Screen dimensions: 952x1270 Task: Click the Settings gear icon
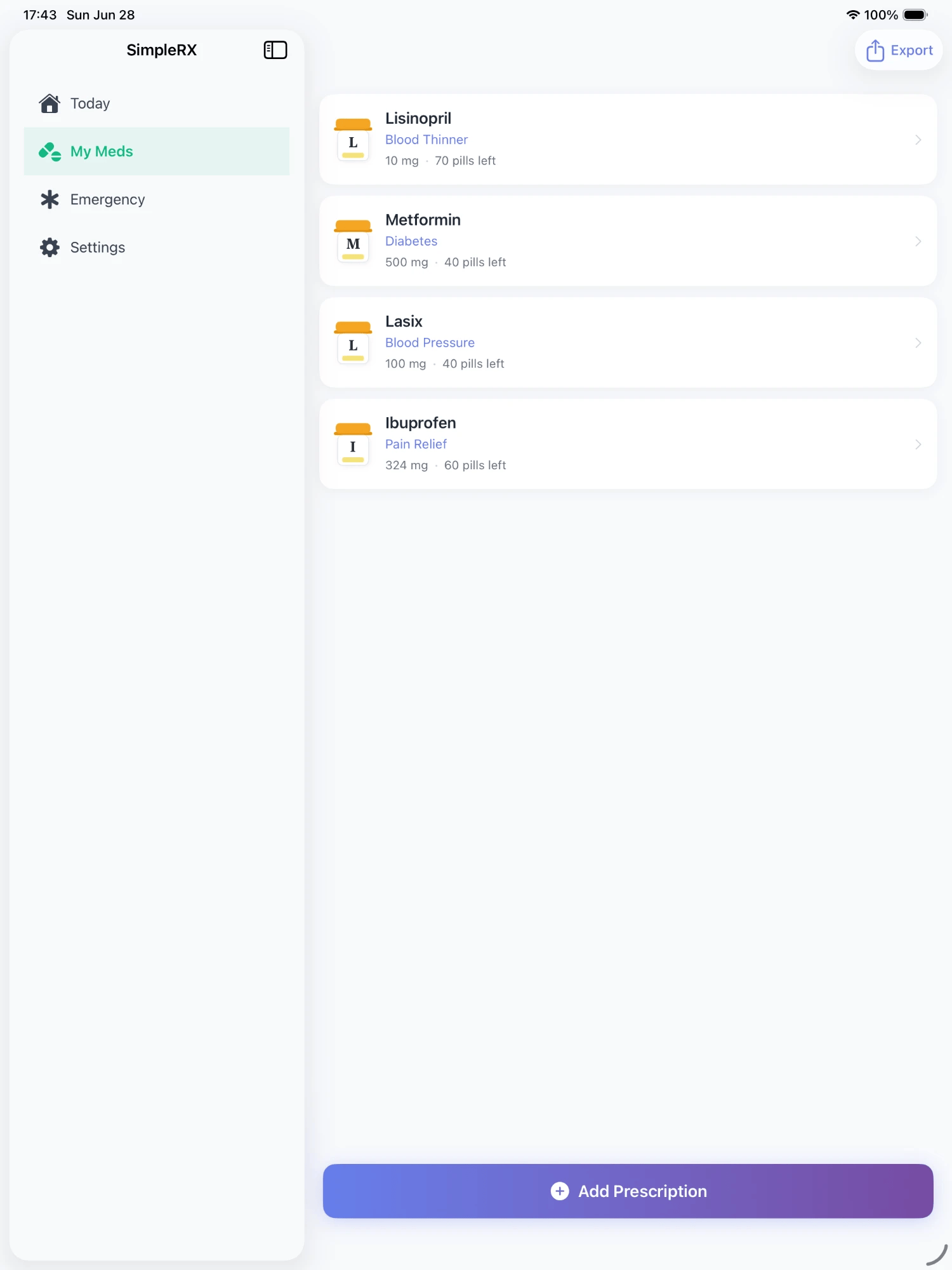50,247
